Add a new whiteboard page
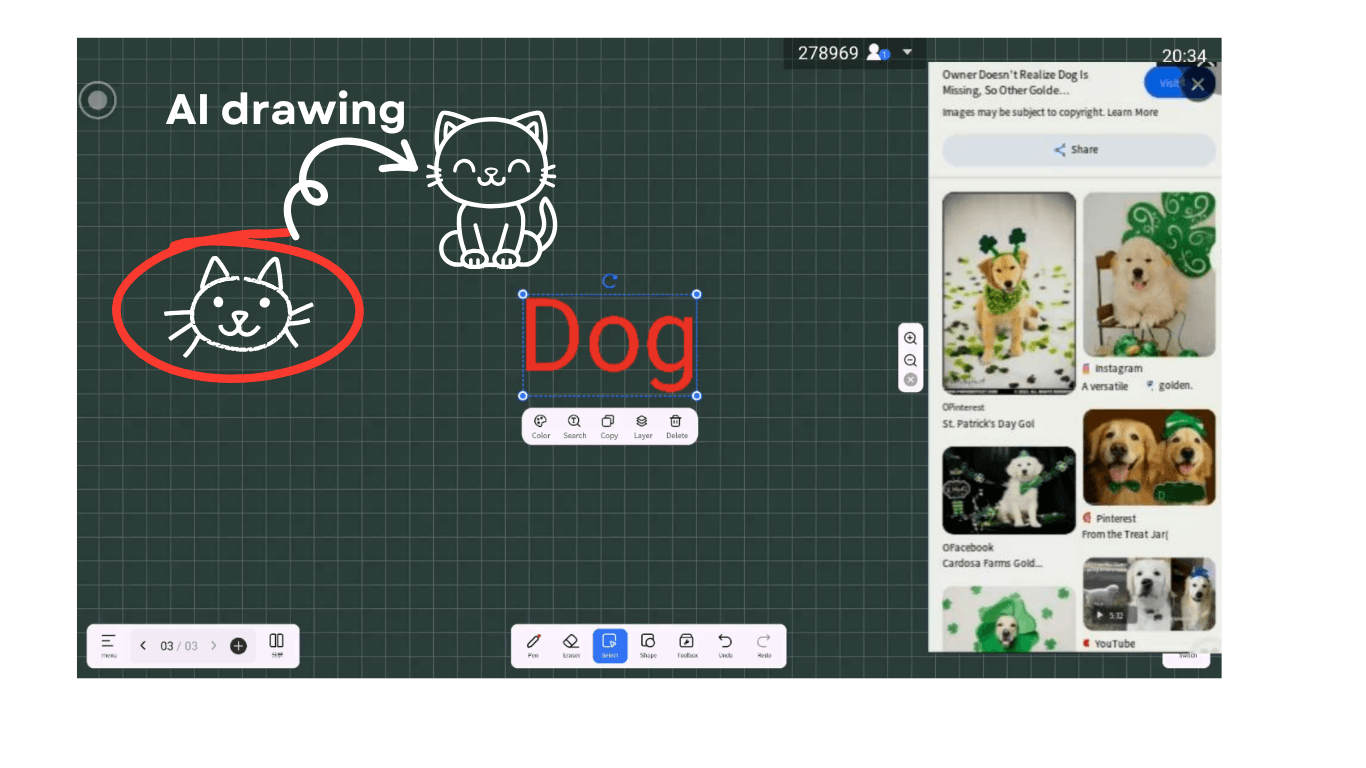The image size is (1366, 768). tap(238, 646)
